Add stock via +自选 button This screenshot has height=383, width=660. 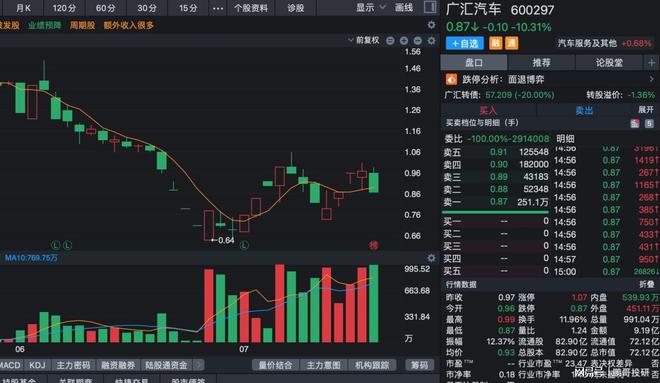click(465, 43)
